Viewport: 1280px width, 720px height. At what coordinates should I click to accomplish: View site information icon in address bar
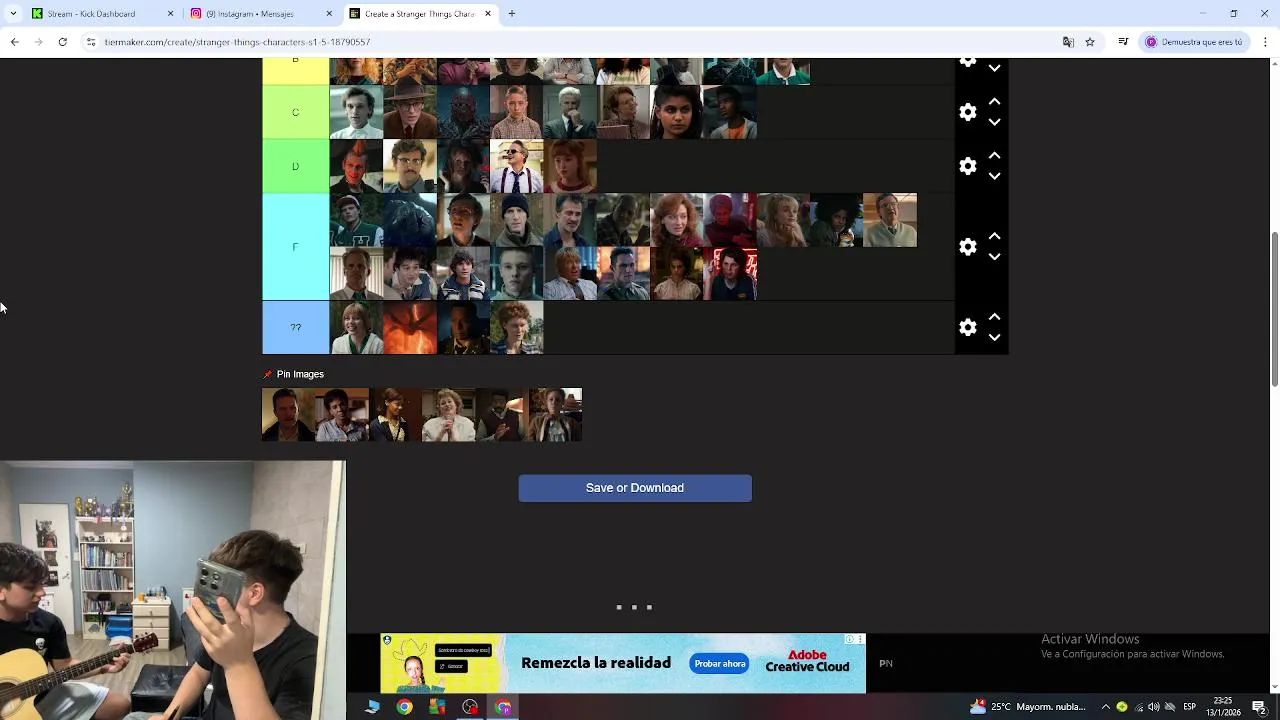click(x=91, y=42)
